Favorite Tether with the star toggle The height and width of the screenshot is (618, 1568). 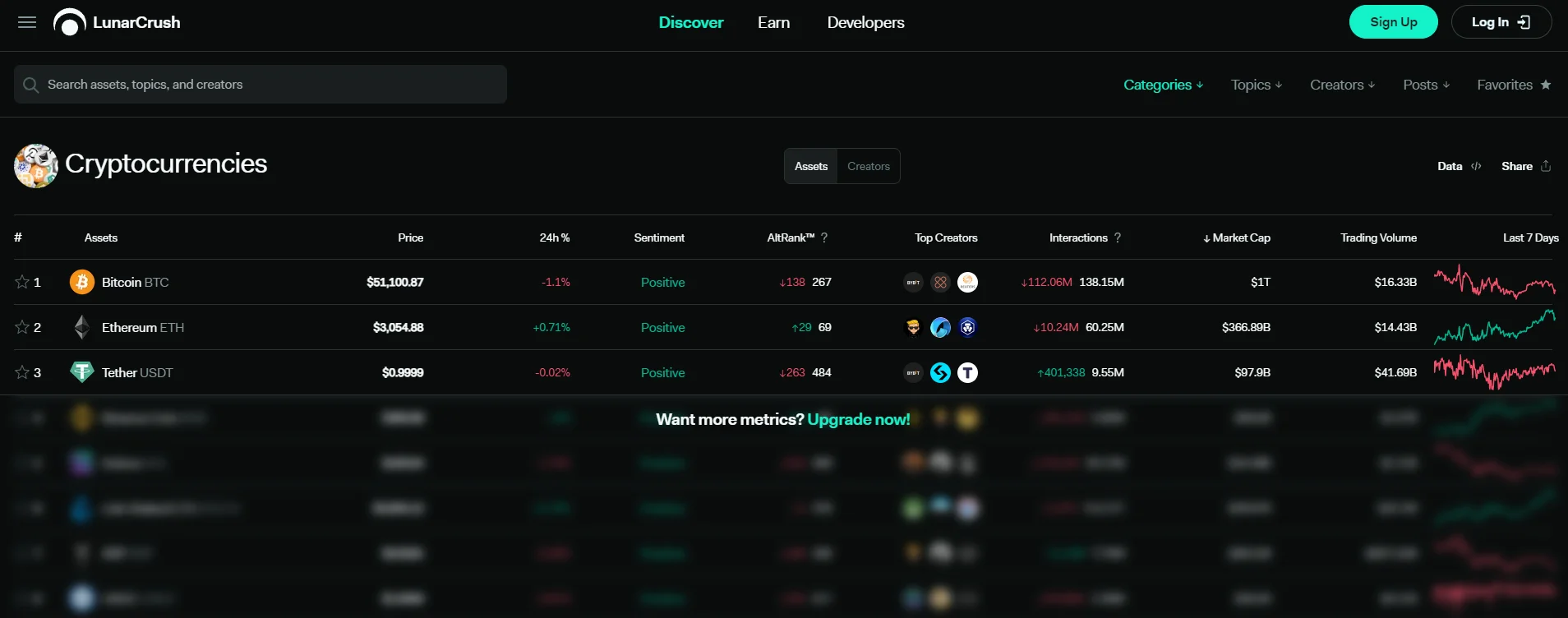(x=22, y=372)
